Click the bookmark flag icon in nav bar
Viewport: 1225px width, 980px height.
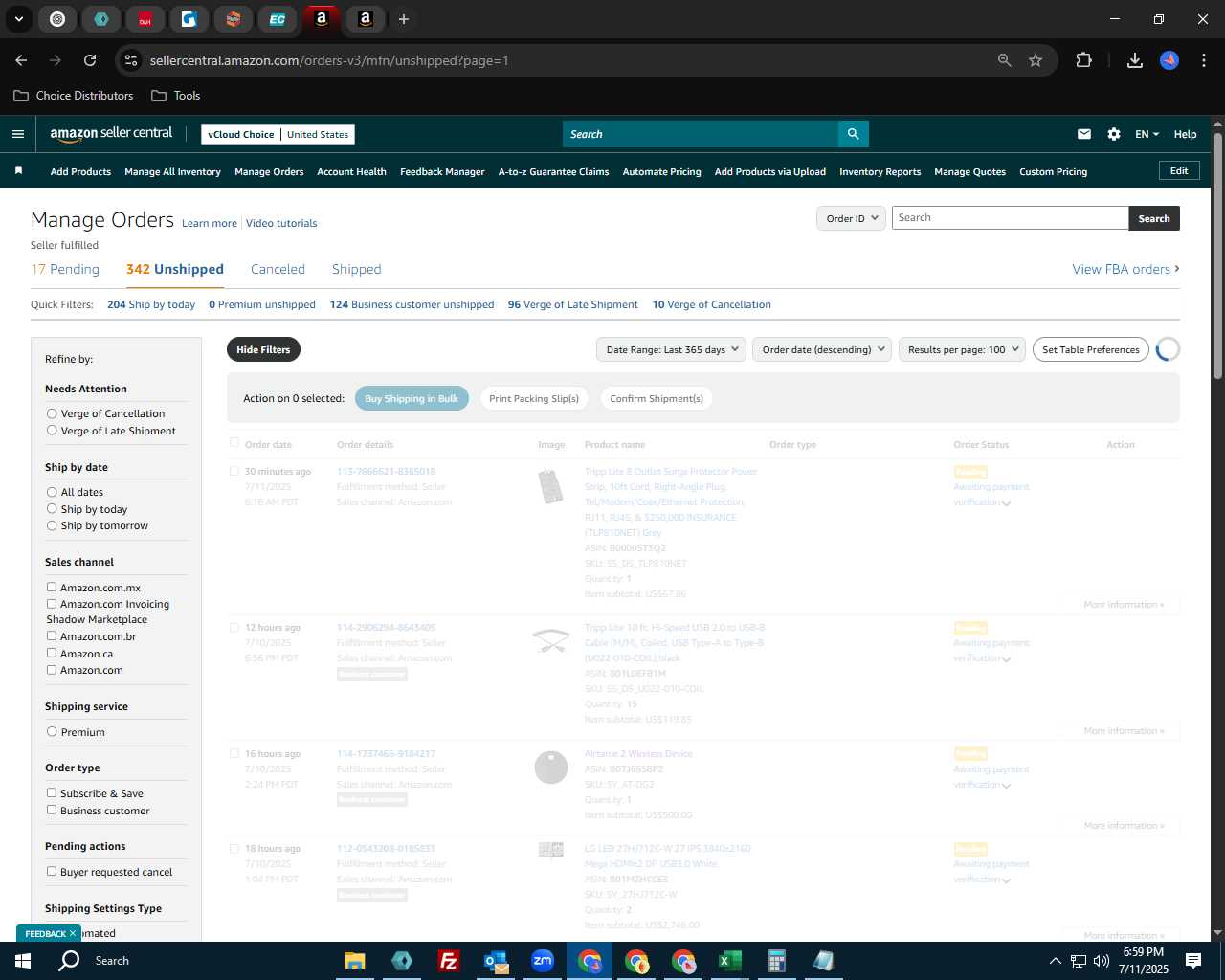coord(18,171)
